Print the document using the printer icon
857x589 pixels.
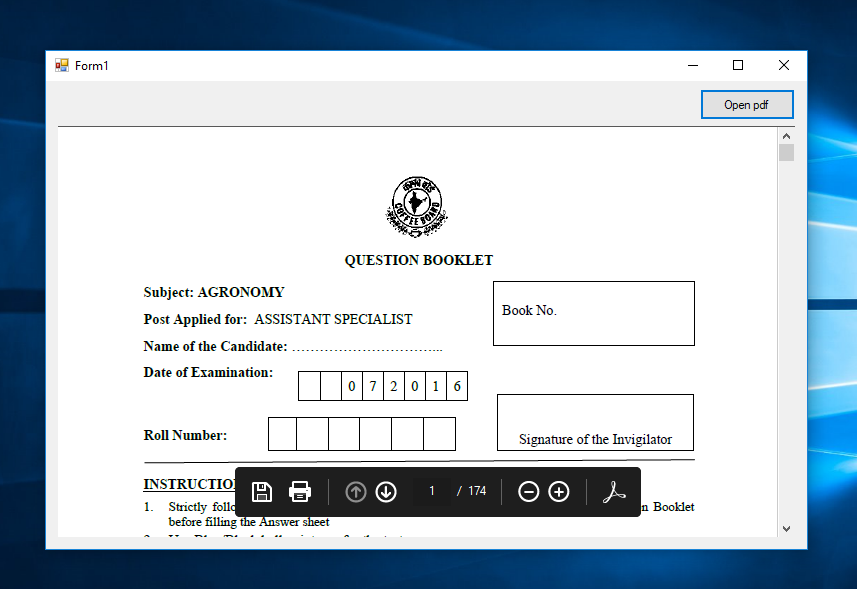point(300,492)
